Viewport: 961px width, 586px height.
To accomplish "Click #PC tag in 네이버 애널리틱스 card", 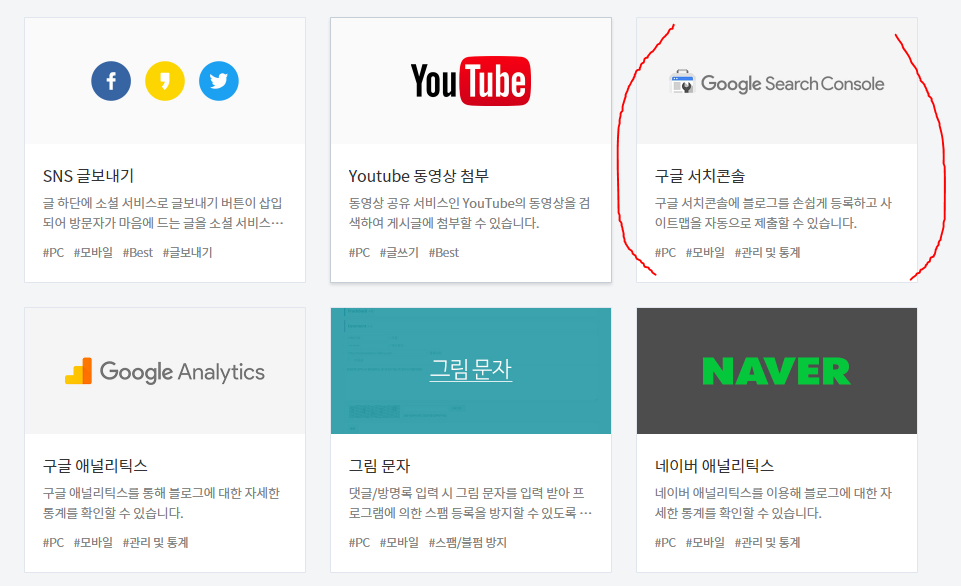I will pyautogui.click(x=666, y=542).
